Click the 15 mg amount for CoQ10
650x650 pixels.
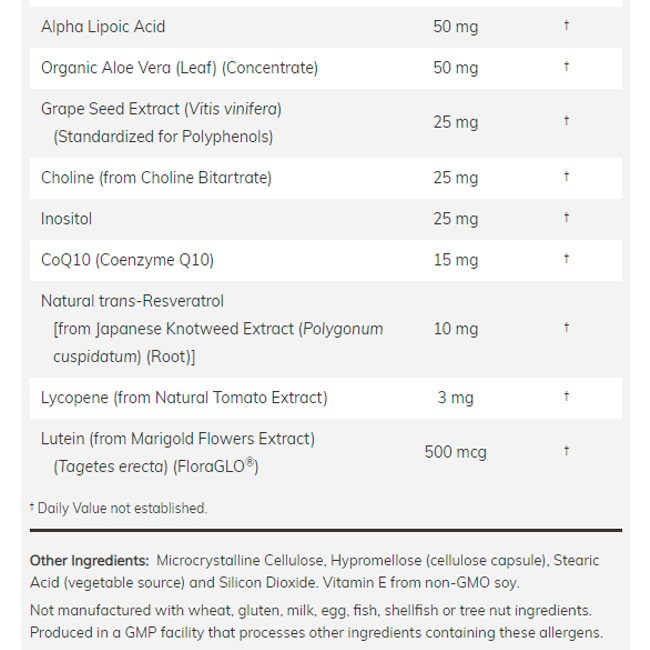coord(456,260)
